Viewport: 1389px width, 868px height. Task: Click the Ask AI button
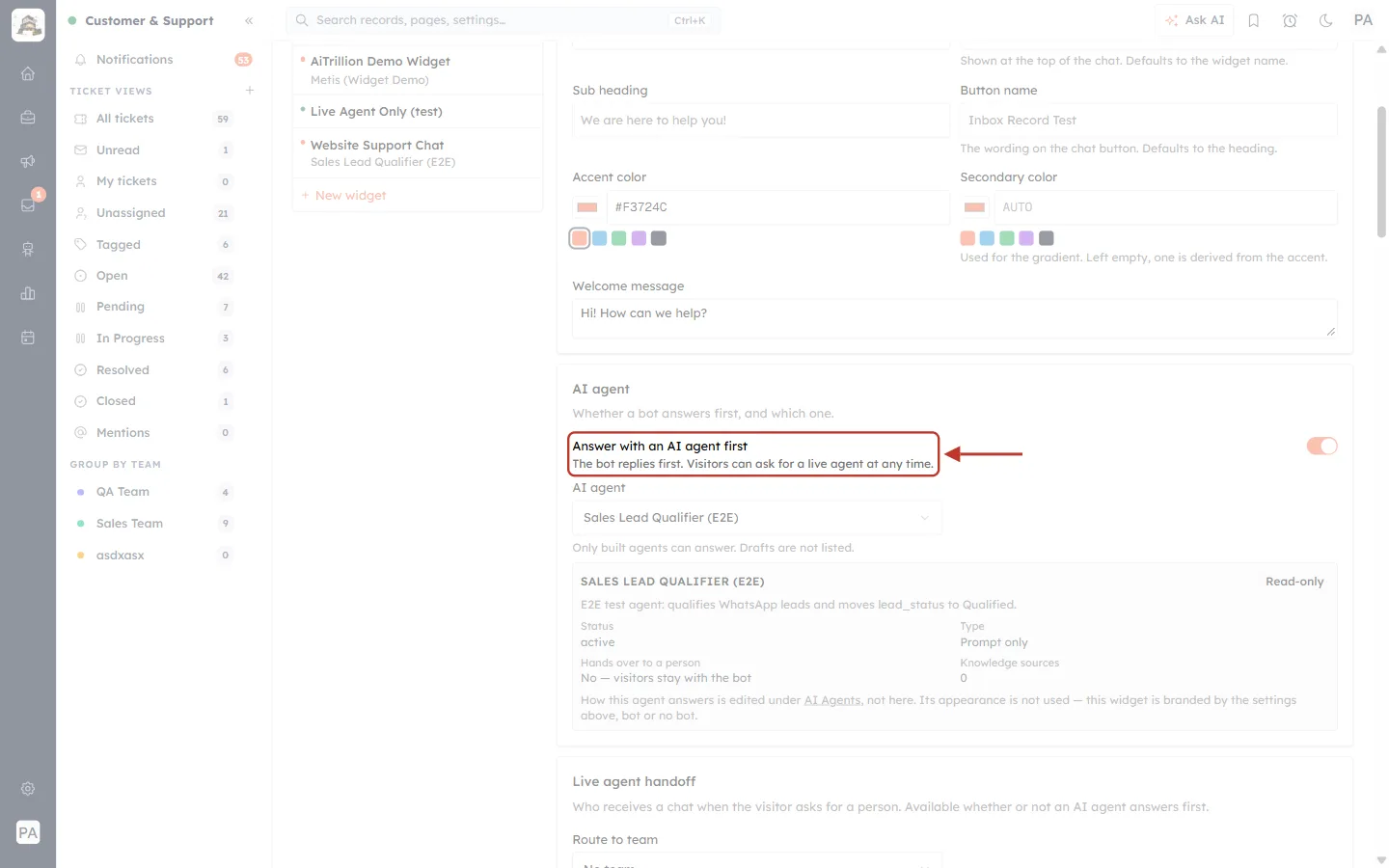pyautogui.click(x=1195, y=20)
